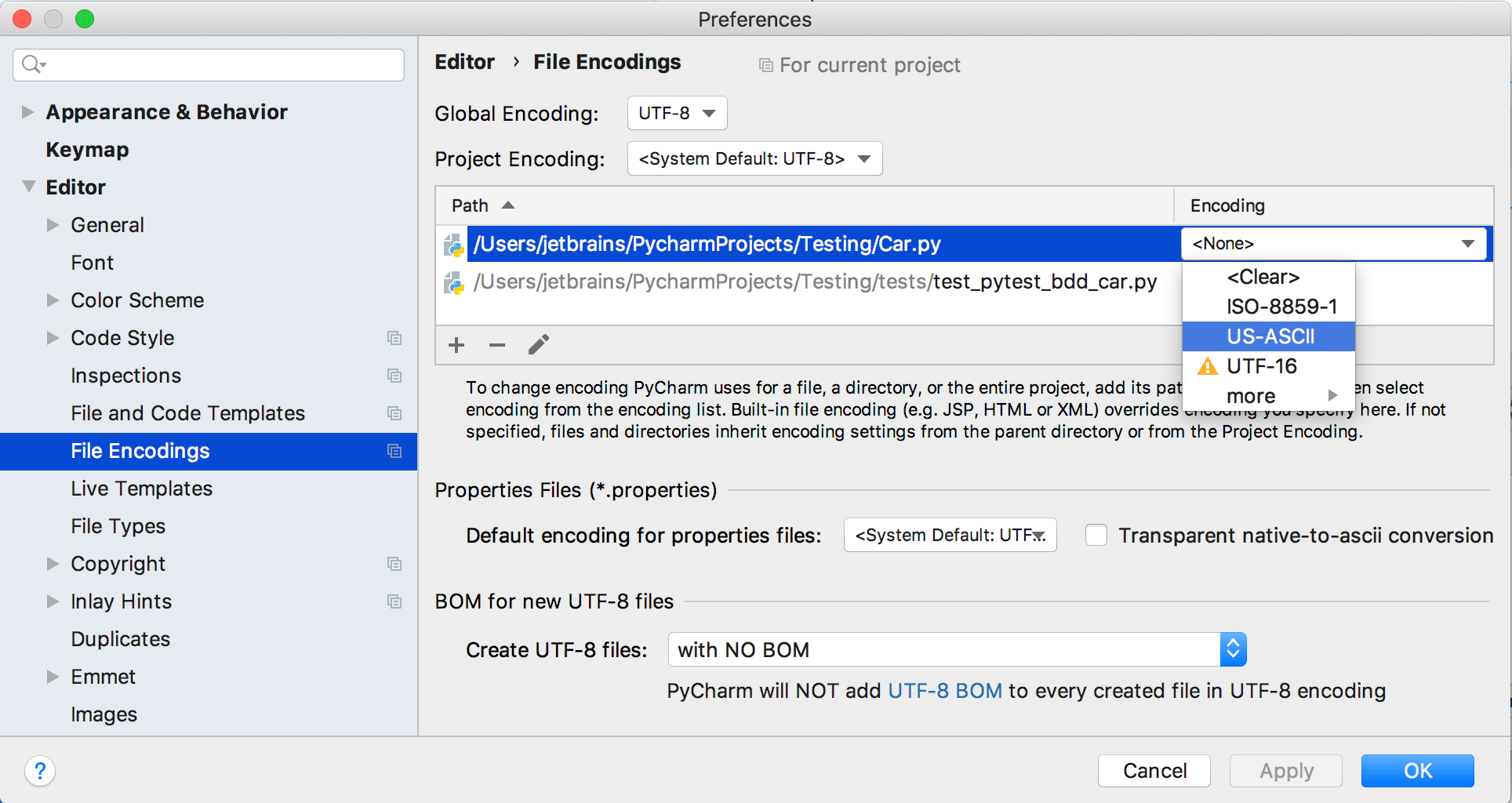Edit the selected mapping with pencil icon
This screenshot has width=1512, height=803.
coord(539,344)
